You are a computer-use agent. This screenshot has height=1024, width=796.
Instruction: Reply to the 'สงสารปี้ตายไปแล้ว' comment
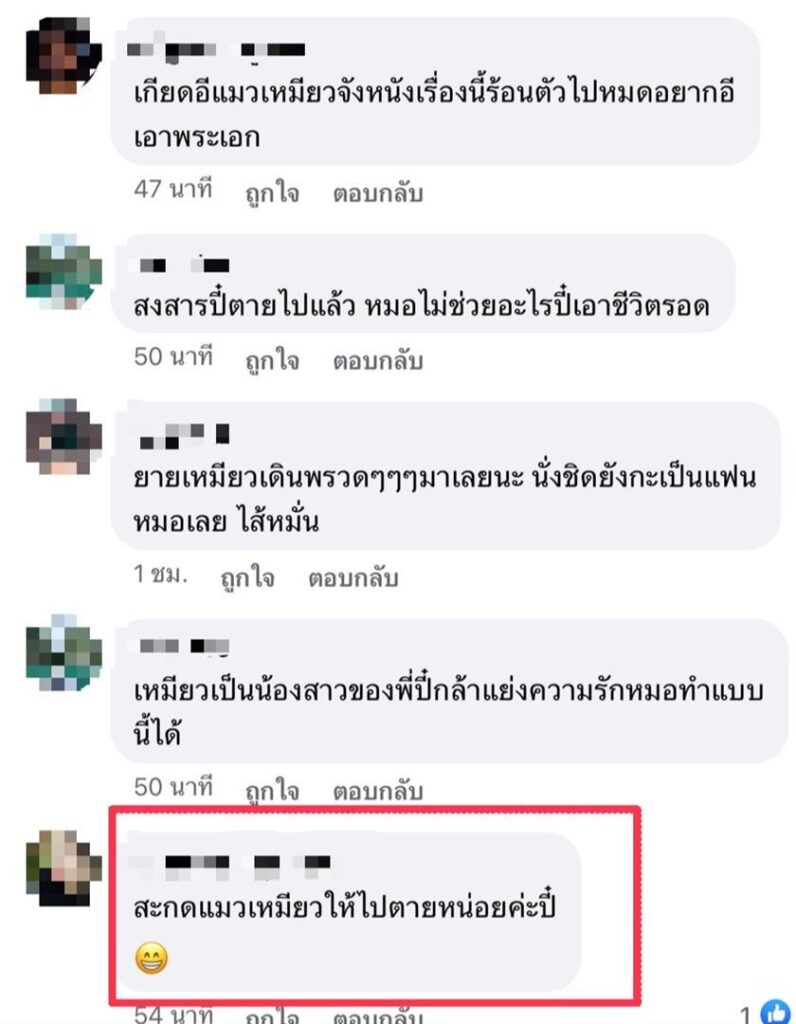tap(378, 360)
